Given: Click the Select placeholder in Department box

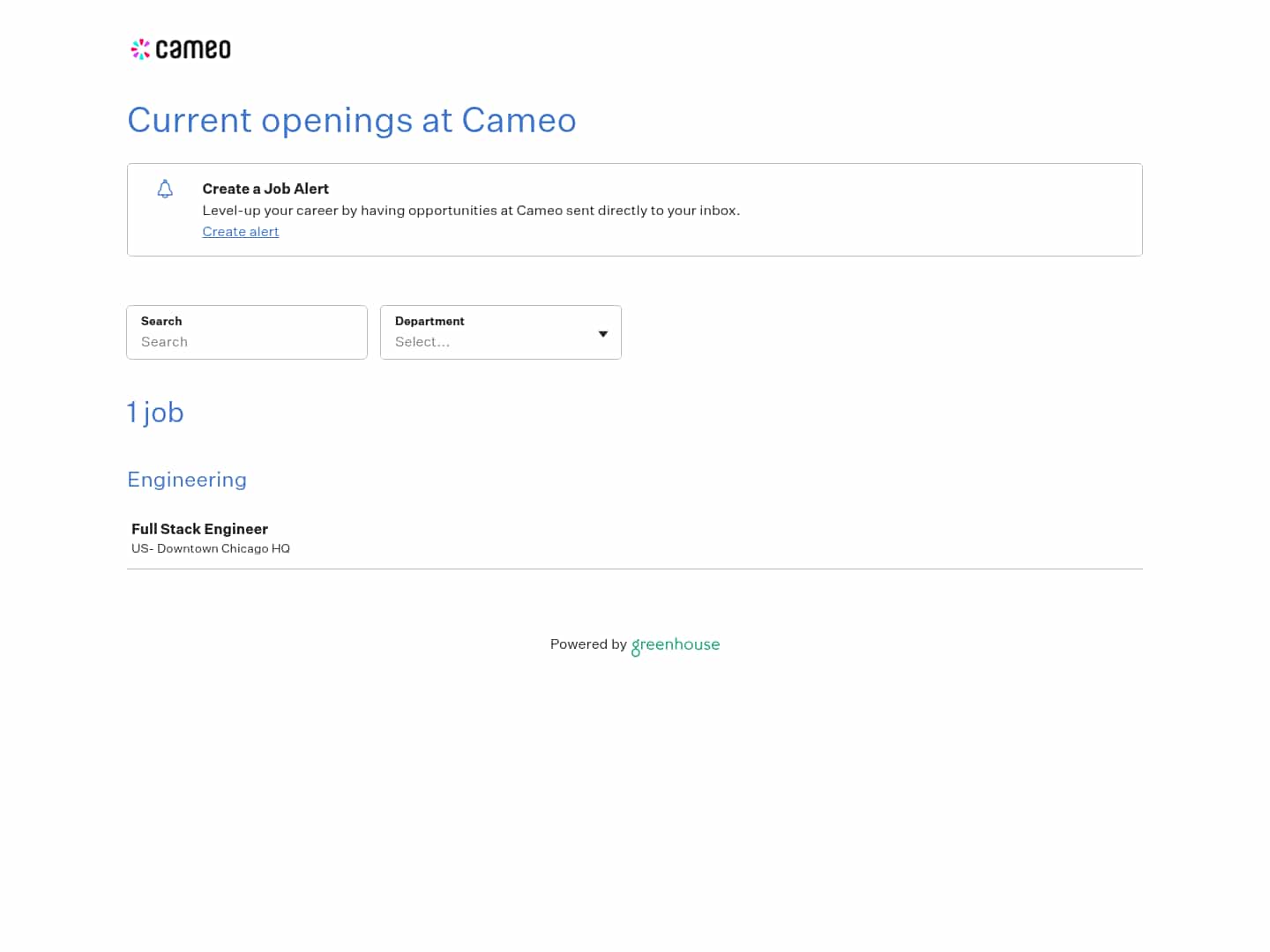Looking at the screenshot, I should point(422,342).
